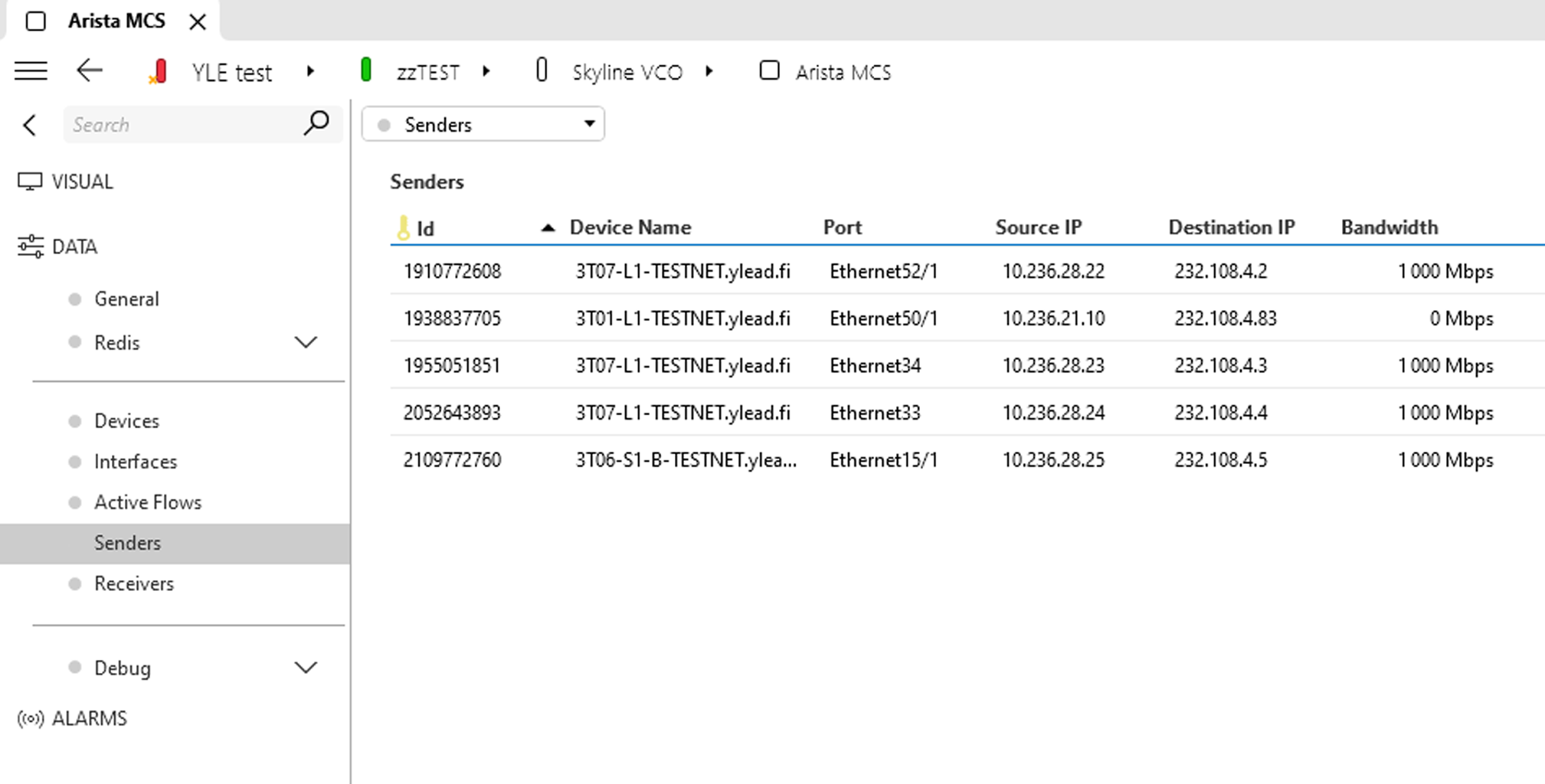The image size is (1545, 784).
Task: Select the Senders page in sidebar
Action: [175, 543]
